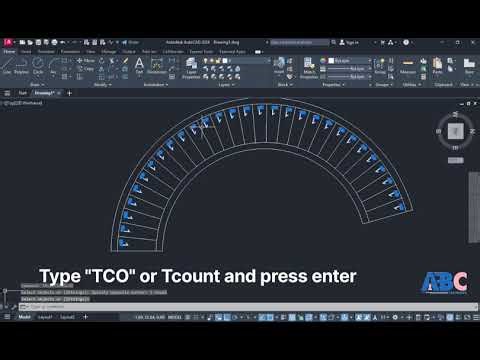Click the Move tool in Modify panel
The height and width of the screenshot is (360, 480).
[x=86, y=61]
